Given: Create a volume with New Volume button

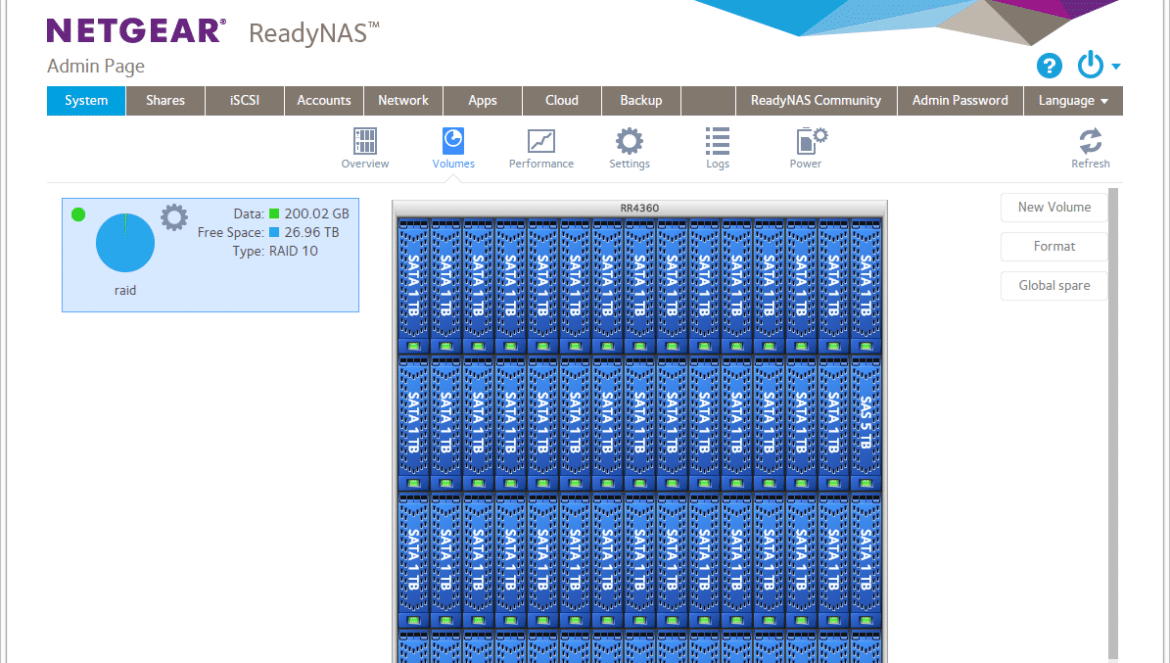Looking at the screenshot, I should tap(1054, 207).
